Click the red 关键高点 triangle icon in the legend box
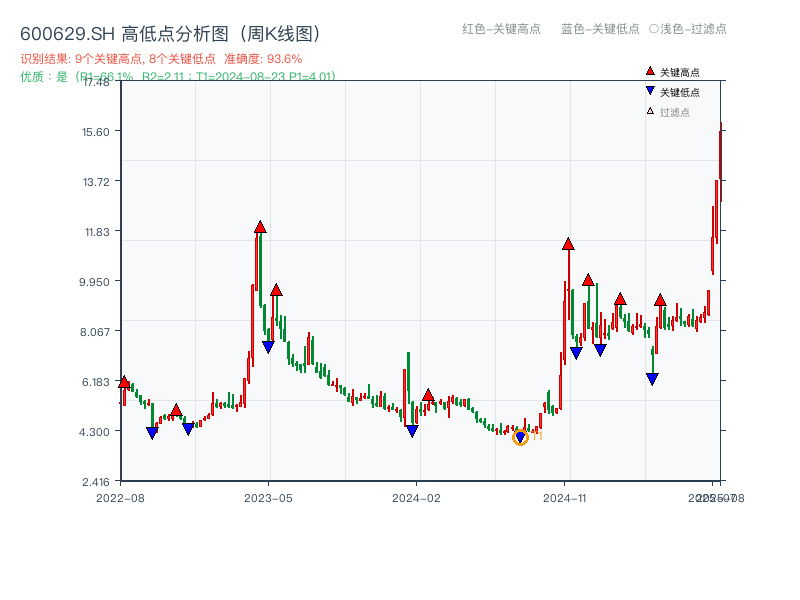 [648, 71]
